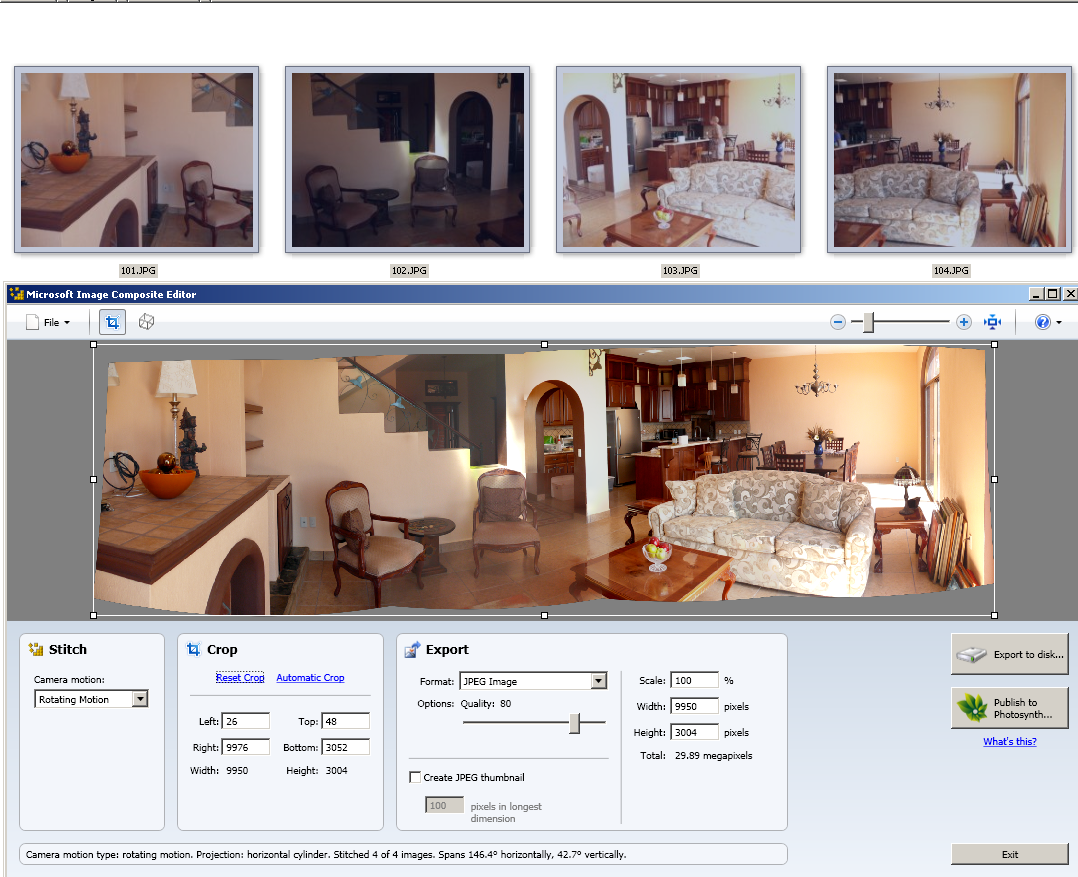
Task: Click the bottom-left crop handle
Action: tap(94, 616)
